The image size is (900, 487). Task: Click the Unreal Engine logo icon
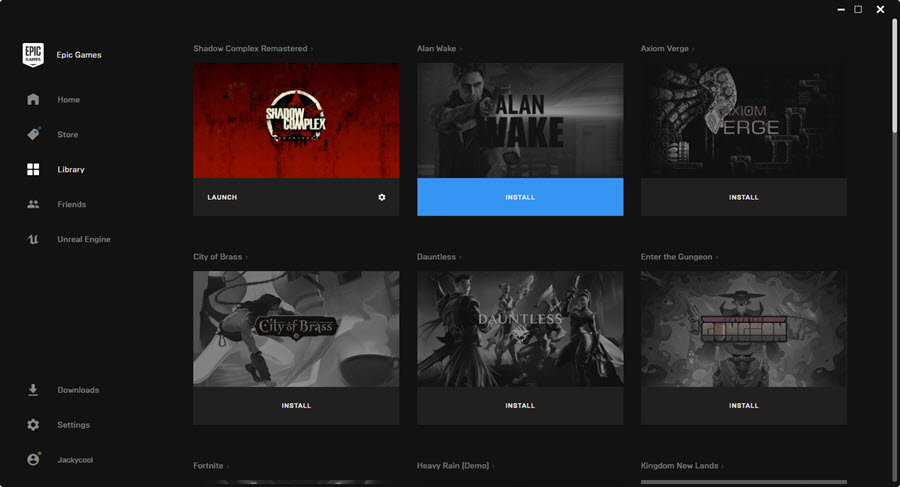(33, 239)
